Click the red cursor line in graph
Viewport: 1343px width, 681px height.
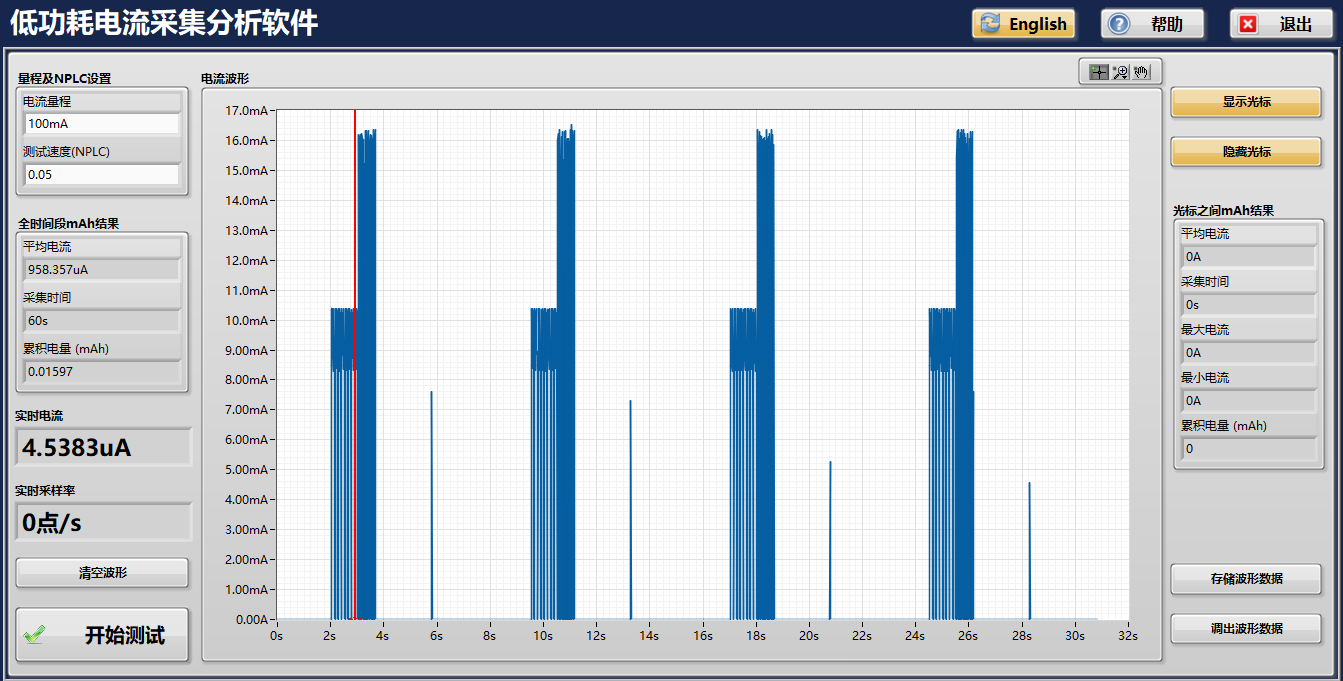[355, 250]
